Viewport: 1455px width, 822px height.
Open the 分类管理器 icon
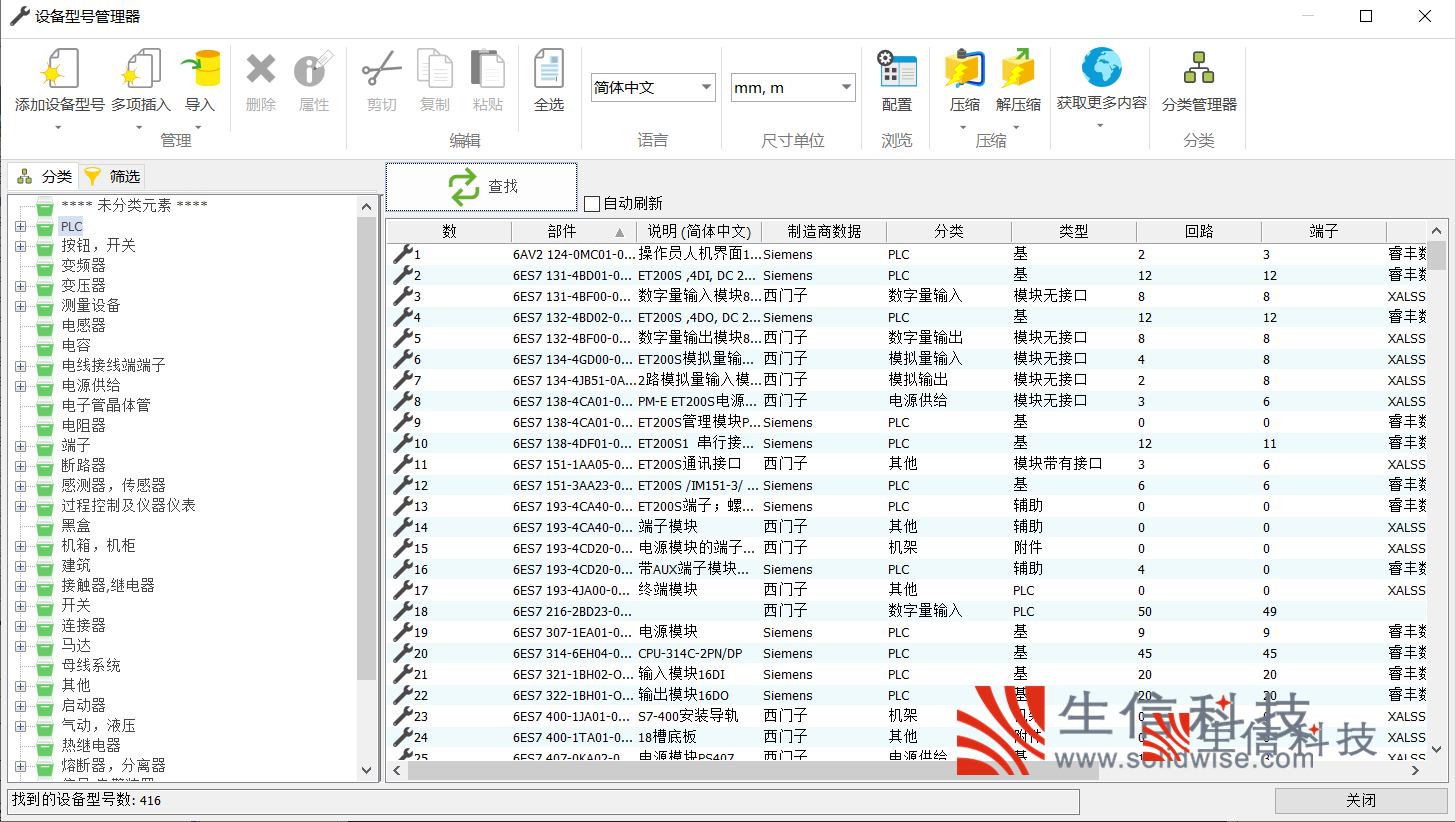click(x=1199, y=69)
